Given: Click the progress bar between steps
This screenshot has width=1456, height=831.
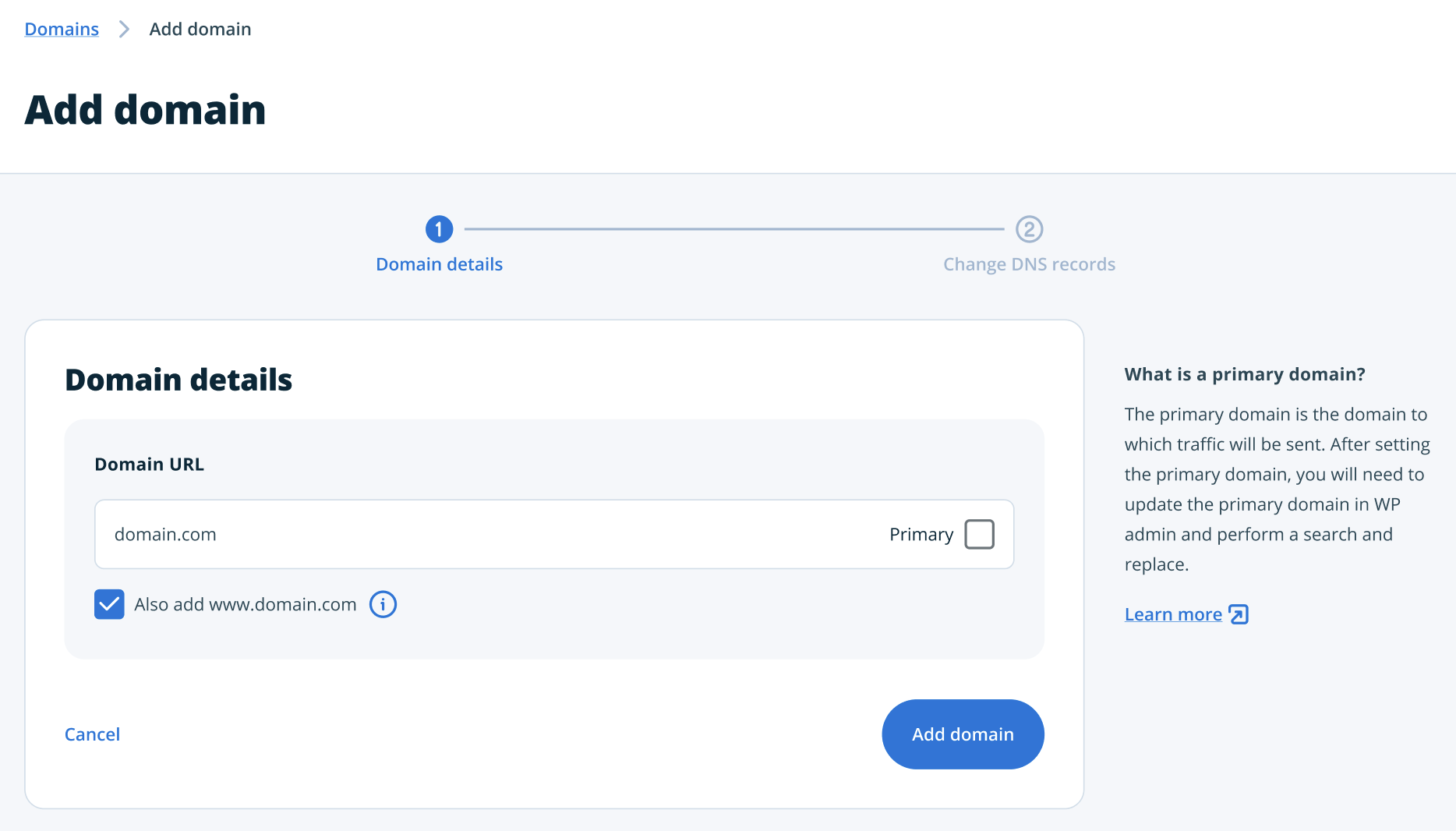Looking at the screenshot, I should pos(734,229).
